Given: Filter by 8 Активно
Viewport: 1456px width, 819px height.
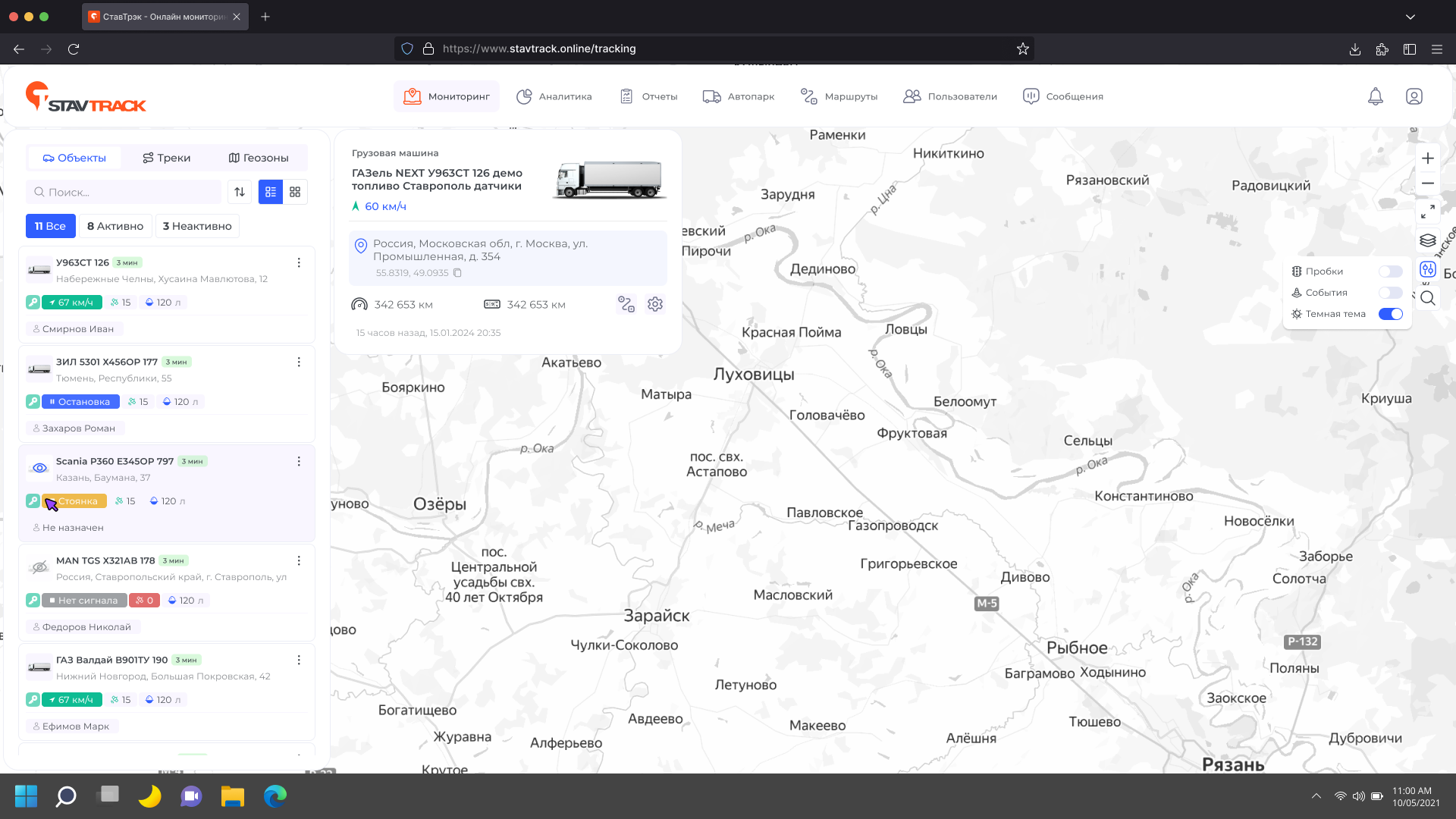Looking at the screenshot, I should click(115, 226).
